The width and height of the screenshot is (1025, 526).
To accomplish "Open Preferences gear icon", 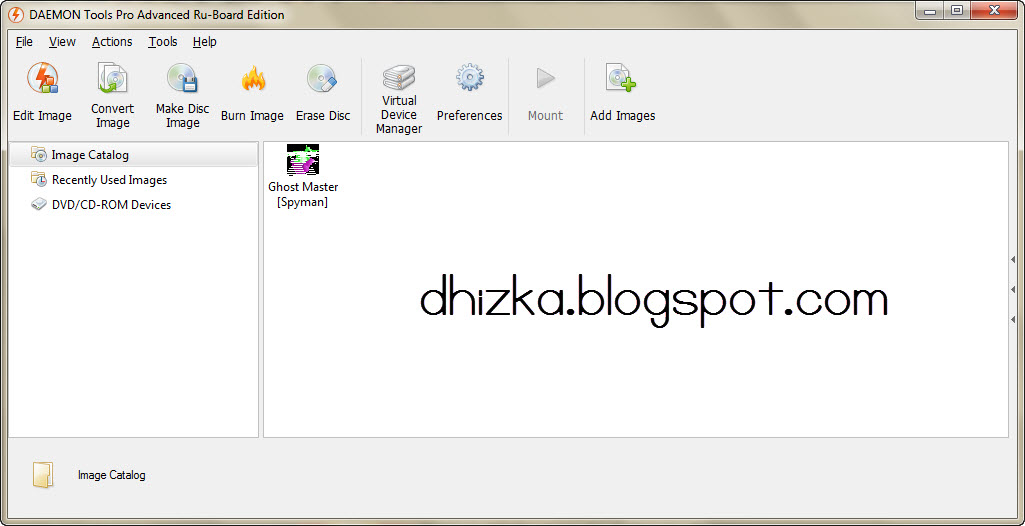I will 469,77.
